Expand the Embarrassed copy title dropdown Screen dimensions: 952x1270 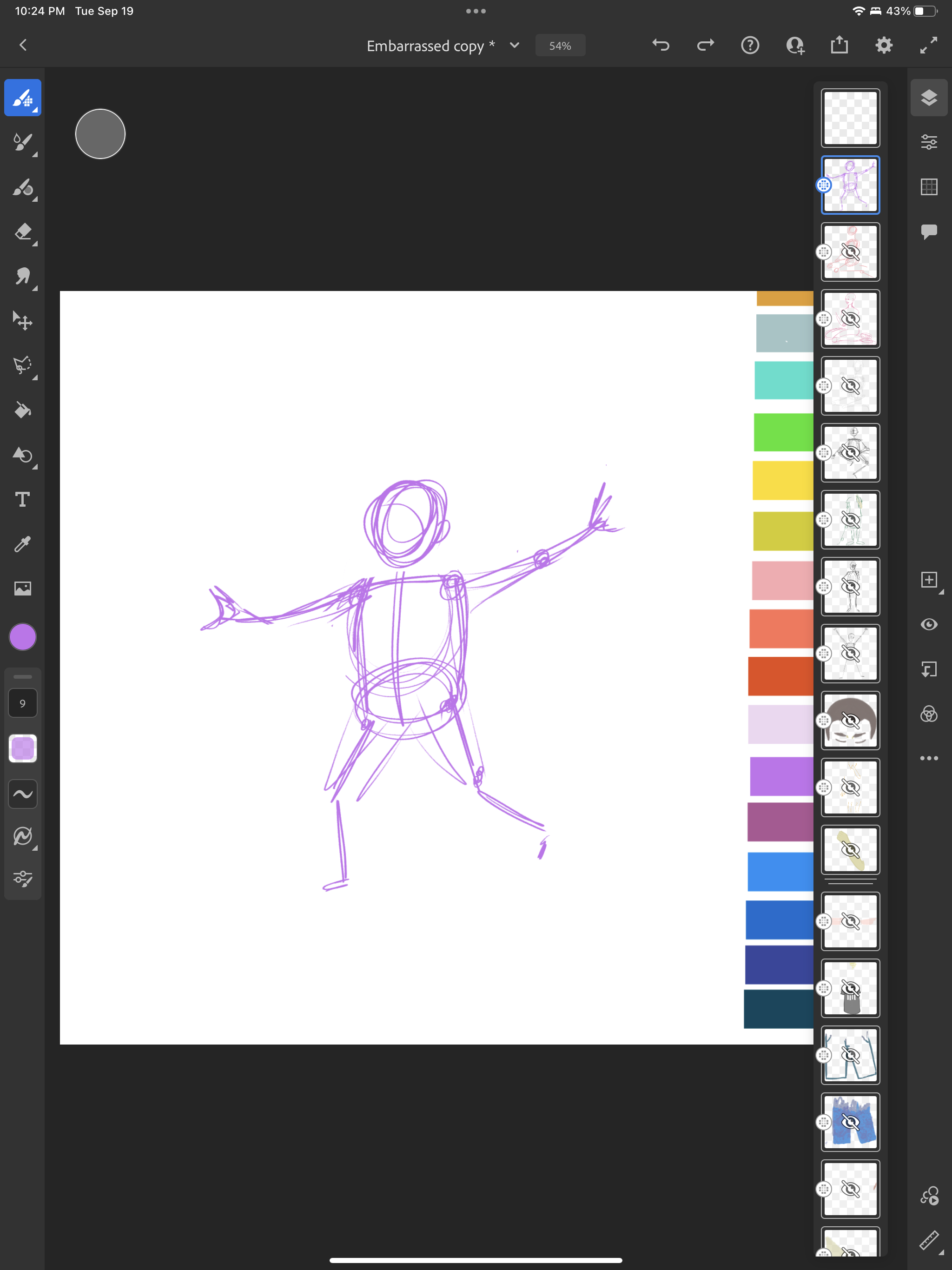[515, 46]
